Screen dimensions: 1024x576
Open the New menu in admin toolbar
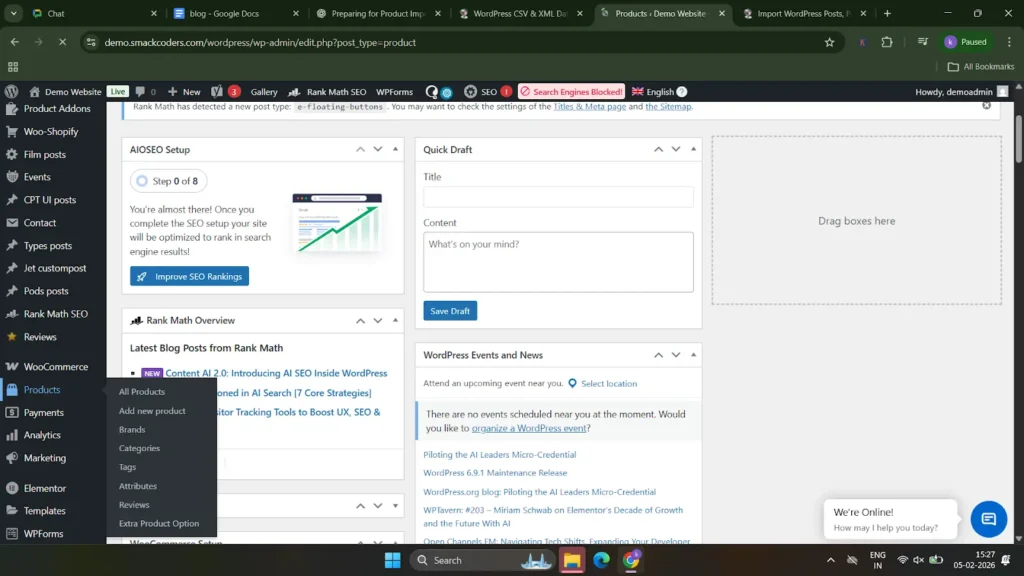pyautogui.click(x=184, y=91)
